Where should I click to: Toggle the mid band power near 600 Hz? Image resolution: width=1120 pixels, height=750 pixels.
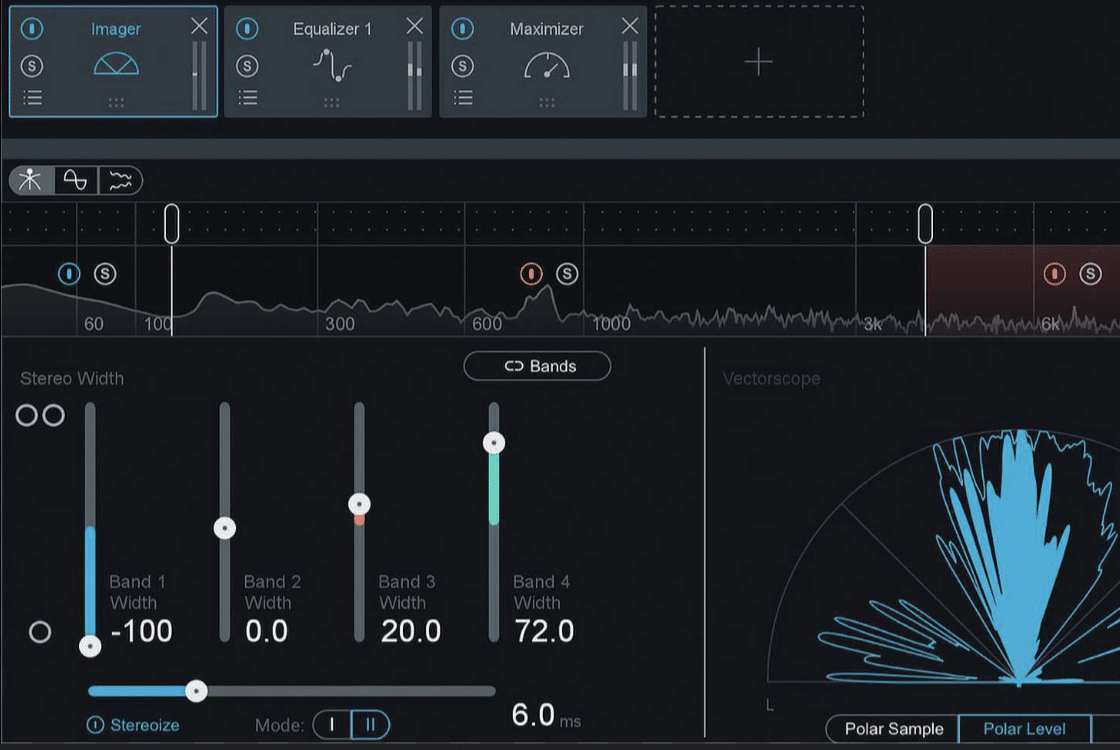pyautogui.click(x=531, y=274)
